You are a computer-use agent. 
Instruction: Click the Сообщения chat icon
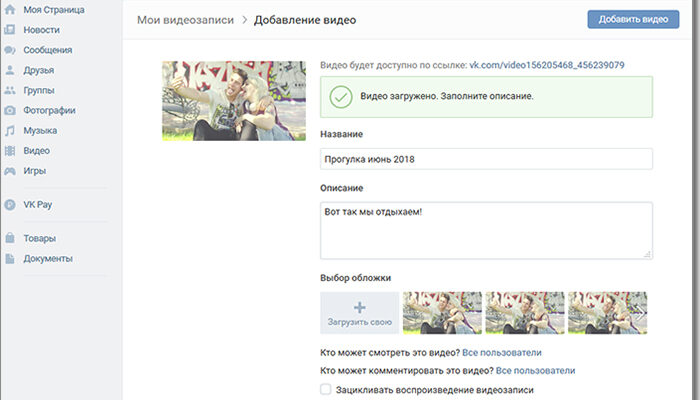tap(9, 50)
